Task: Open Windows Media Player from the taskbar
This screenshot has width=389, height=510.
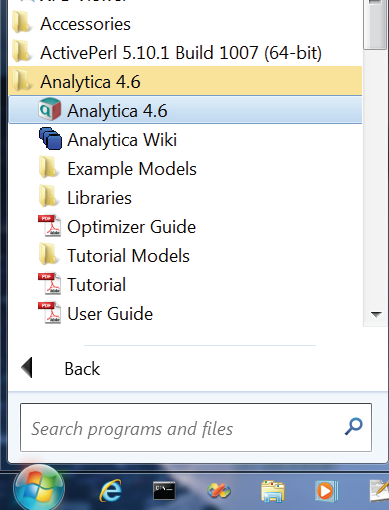Action: [327, 491]
